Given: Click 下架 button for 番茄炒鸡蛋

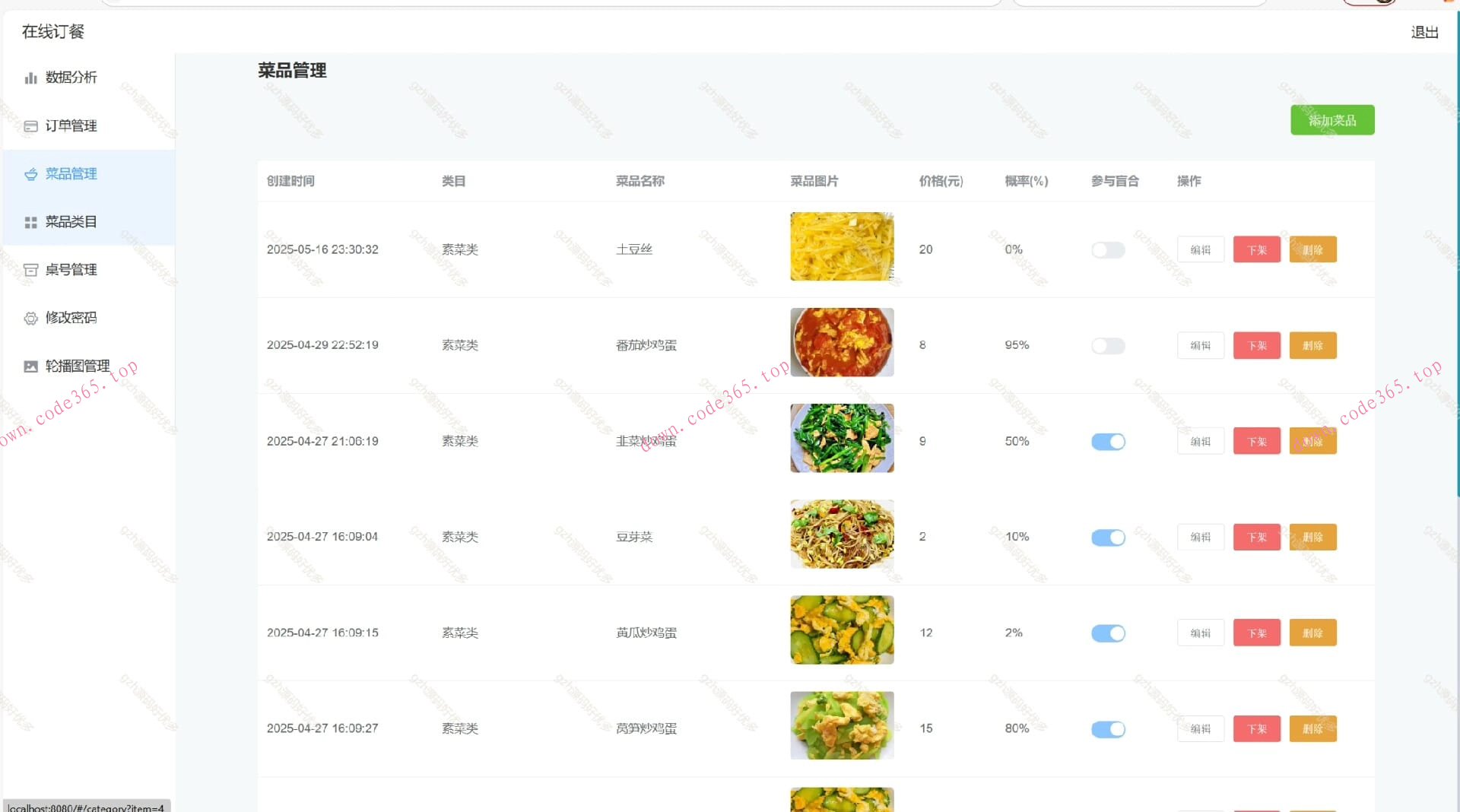Looking at the screenshot, I should pyautogui.click(x=1256, y=345).
